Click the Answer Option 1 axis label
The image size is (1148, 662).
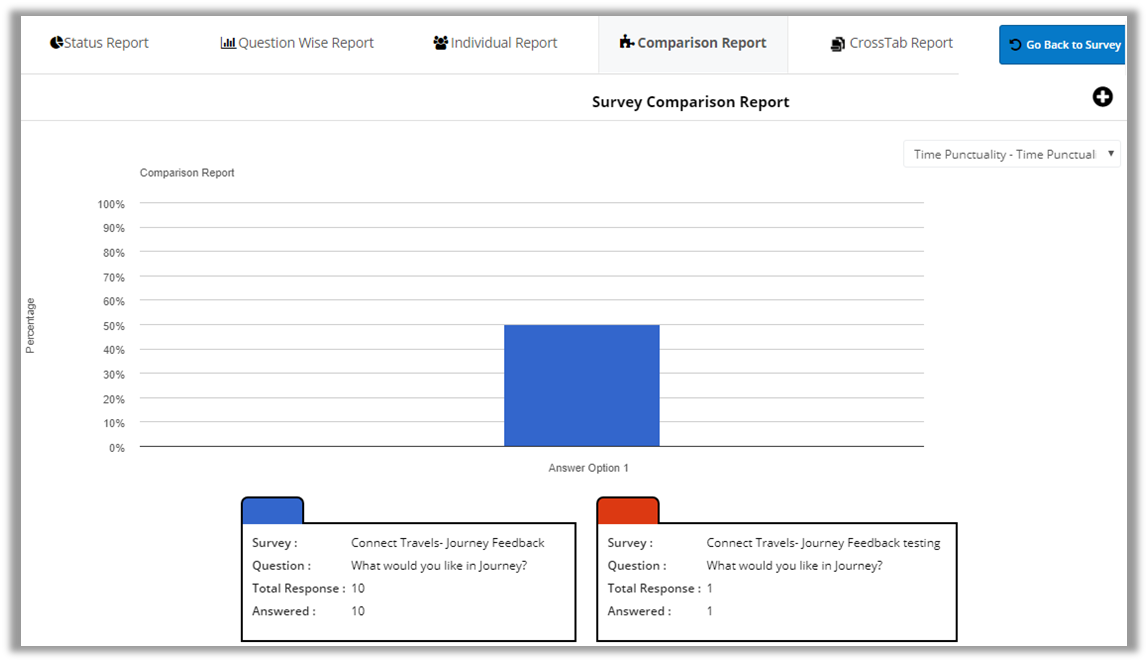[x=588, y=468]
